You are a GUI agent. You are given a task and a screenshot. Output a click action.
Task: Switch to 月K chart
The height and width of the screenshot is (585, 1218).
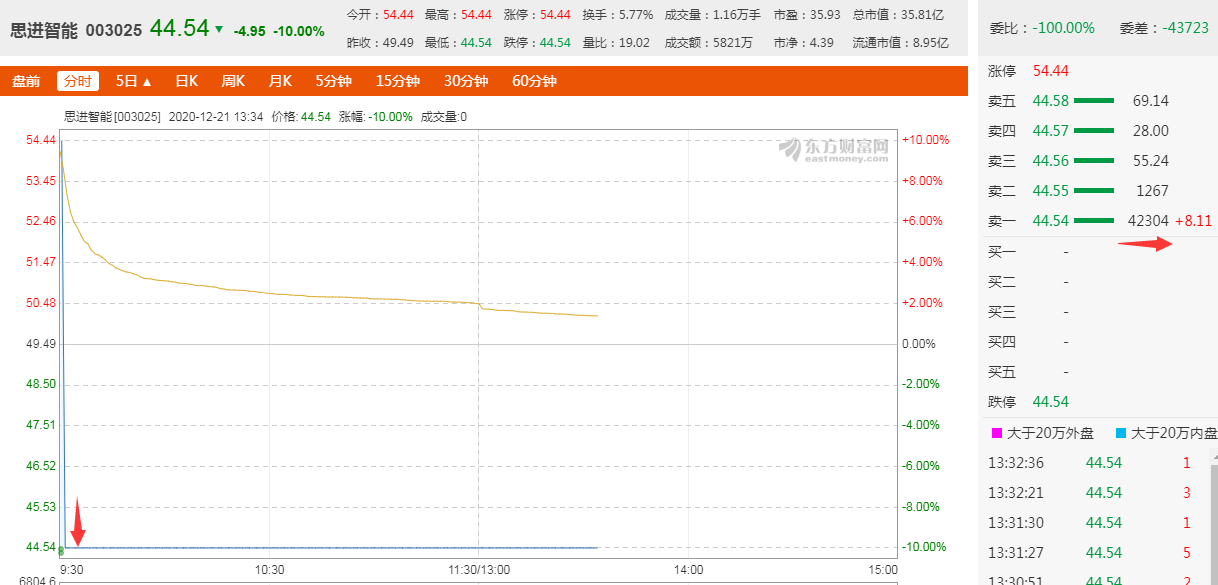tap(280, 81)
